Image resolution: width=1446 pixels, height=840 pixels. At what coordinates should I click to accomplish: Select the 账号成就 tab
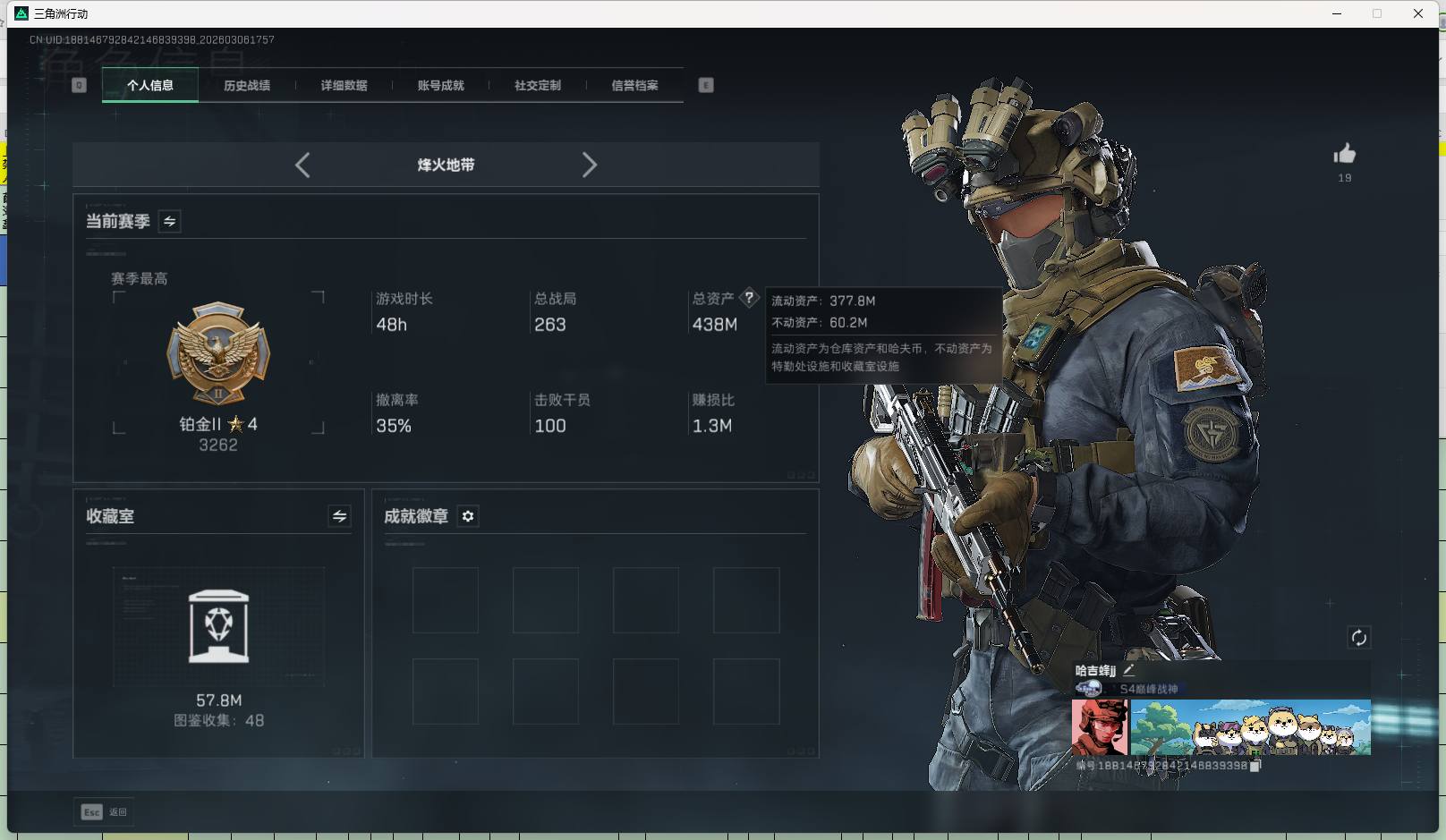coord(440,85)
